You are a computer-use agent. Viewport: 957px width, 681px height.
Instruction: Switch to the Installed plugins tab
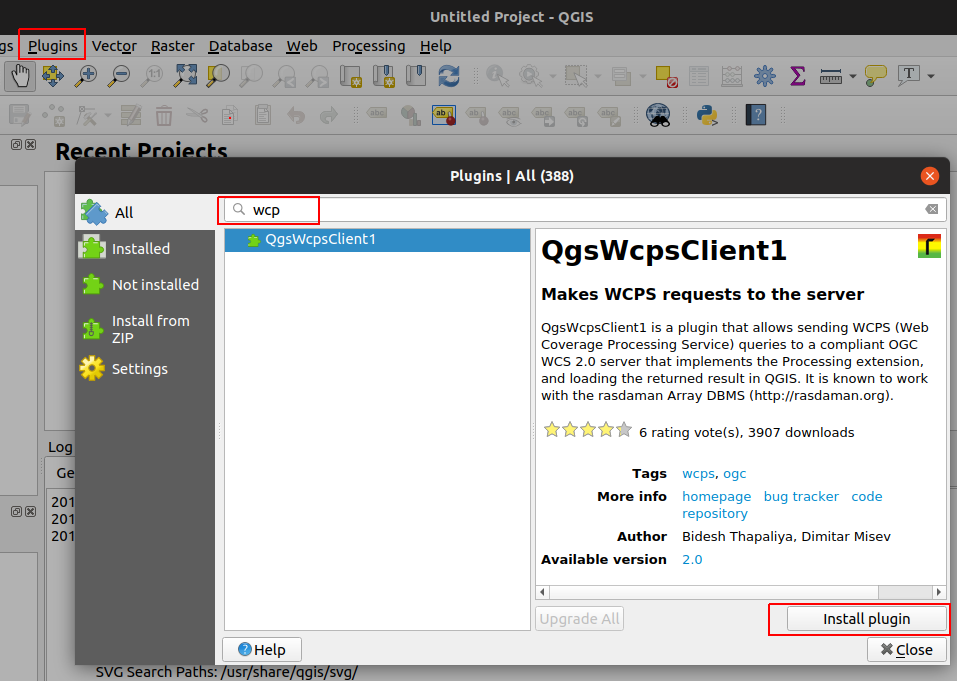(x=145, y=248)
